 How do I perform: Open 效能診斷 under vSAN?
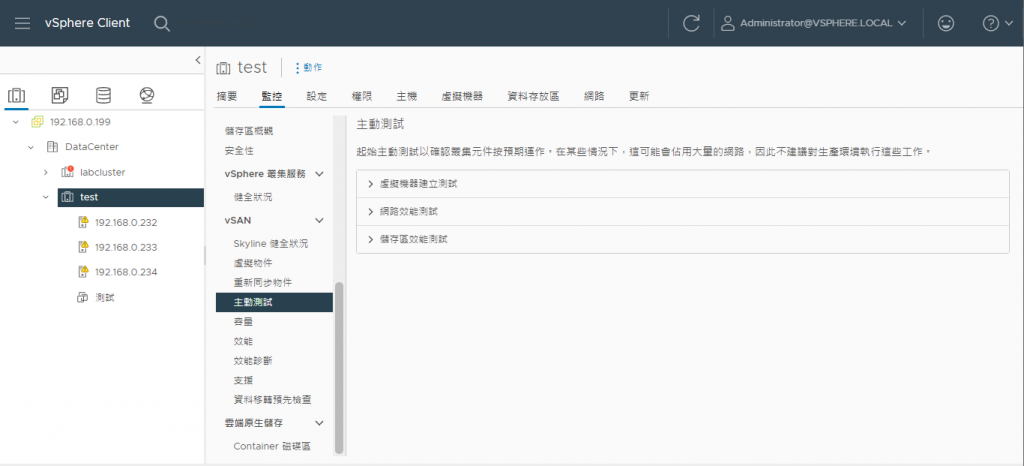point(253,361)
